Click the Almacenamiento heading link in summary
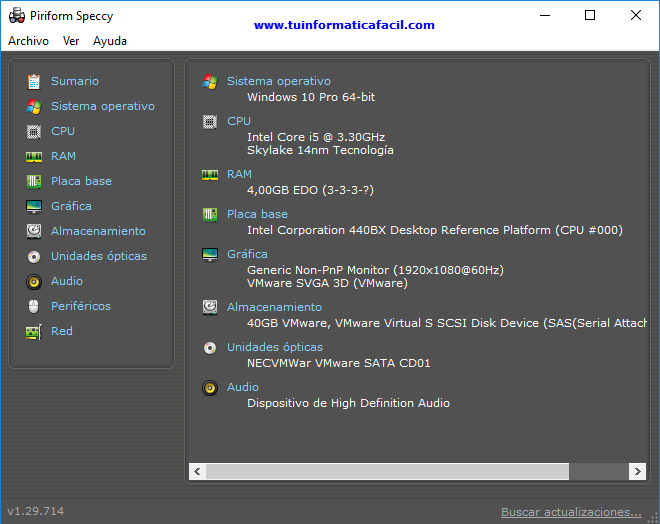 coord(274,307)
